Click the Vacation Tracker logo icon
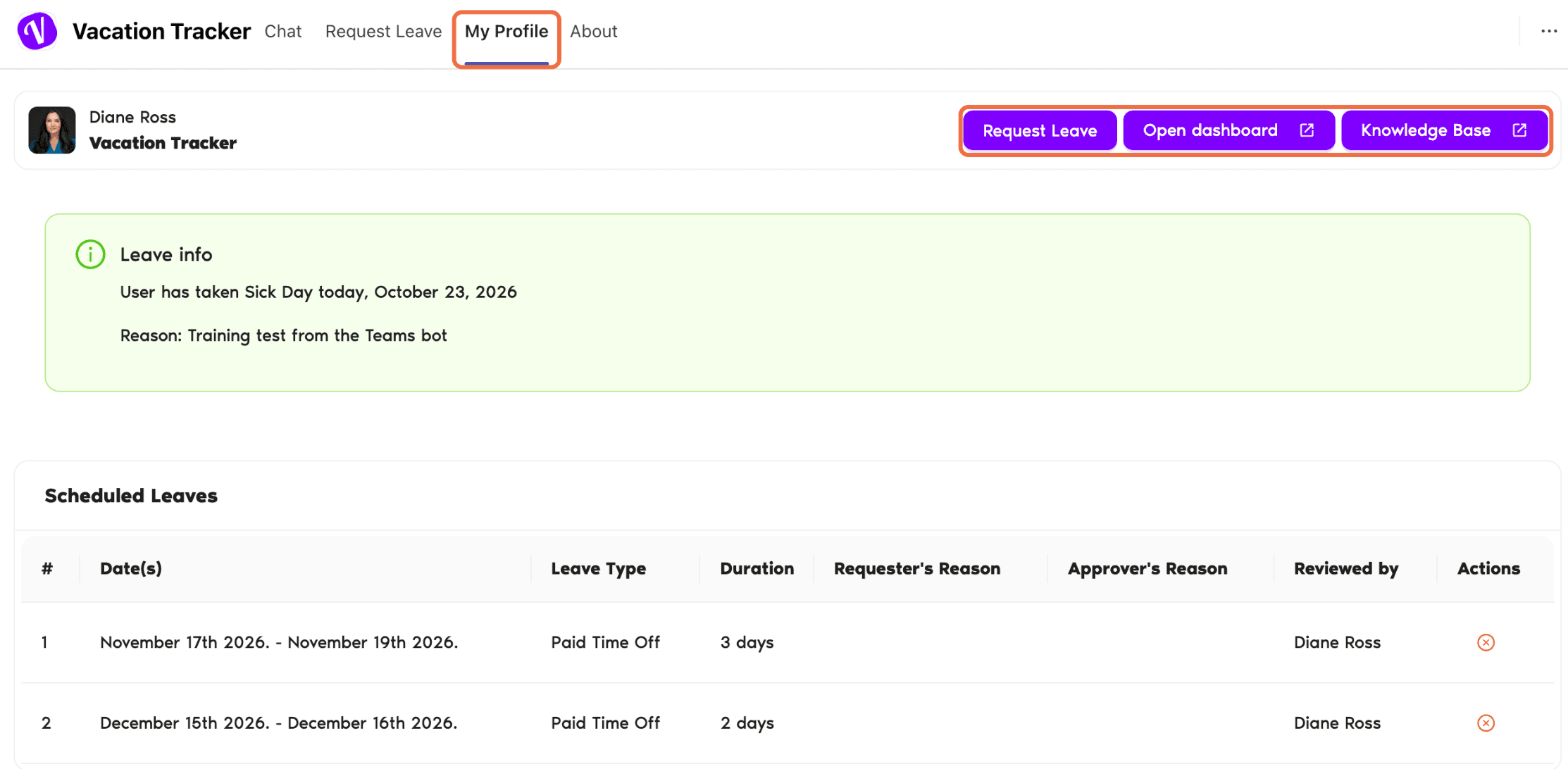 (x=37, y=31)
